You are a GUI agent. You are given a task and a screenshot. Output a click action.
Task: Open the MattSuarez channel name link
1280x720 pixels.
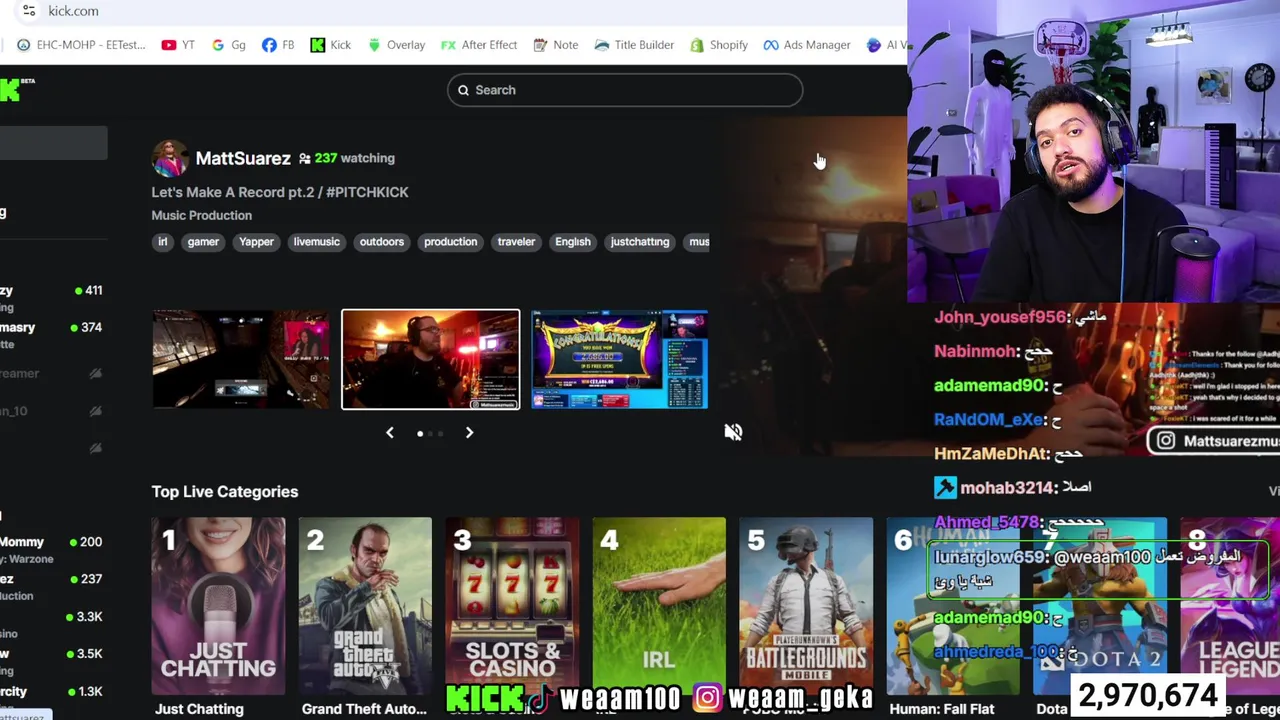[243, 158]
